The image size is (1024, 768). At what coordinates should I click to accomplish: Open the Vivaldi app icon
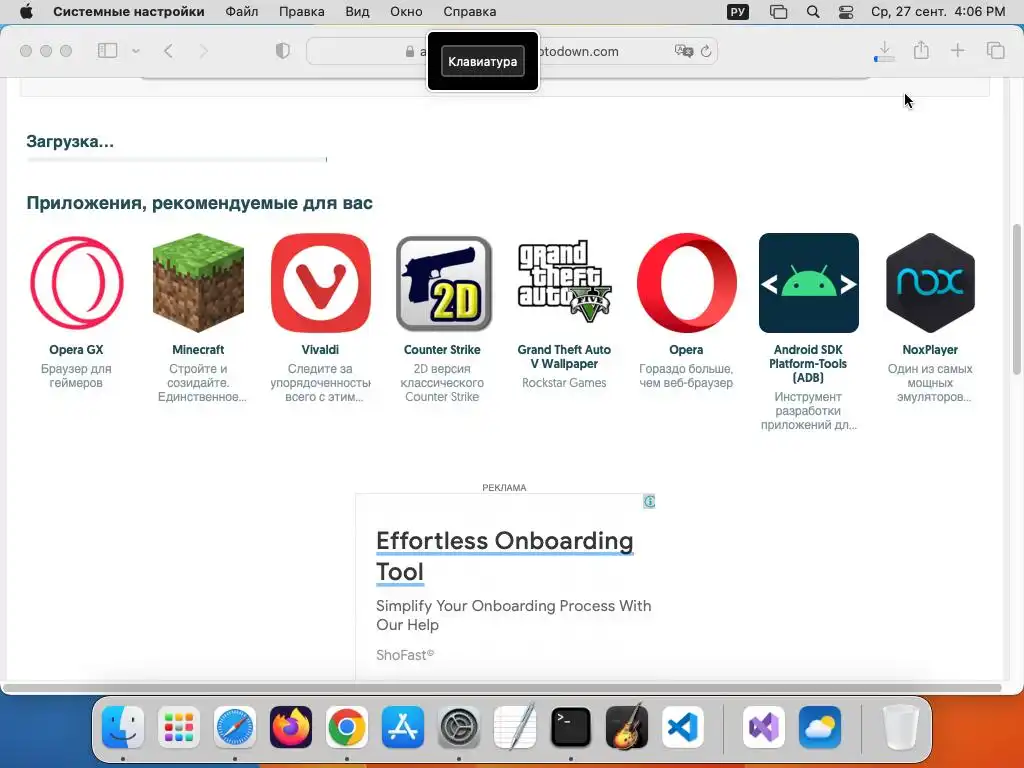point(320,283)
